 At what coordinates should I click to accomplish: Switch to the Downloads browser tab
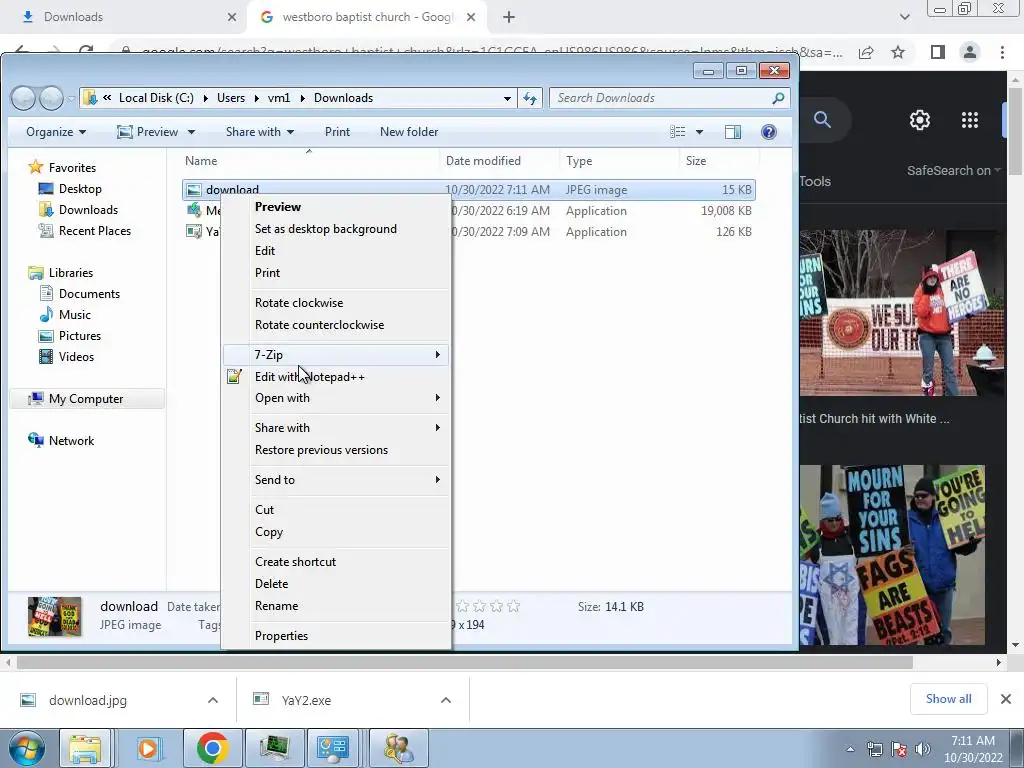click(x=123, y=18)
